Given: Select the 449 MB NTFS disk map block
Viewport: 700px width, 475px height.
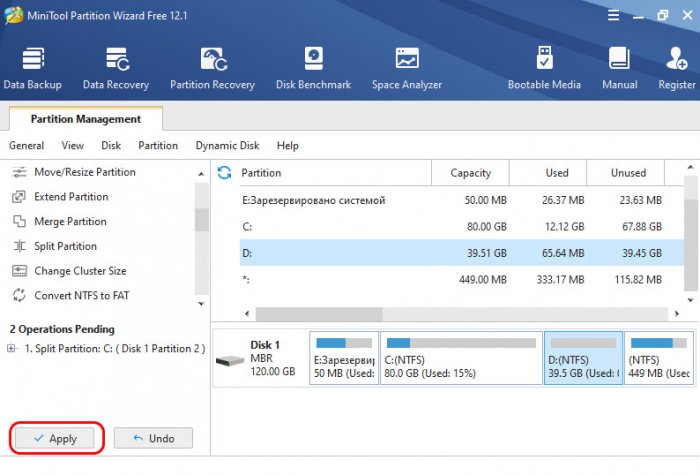Looking at the screenshot, I should [x=659, y=358].
